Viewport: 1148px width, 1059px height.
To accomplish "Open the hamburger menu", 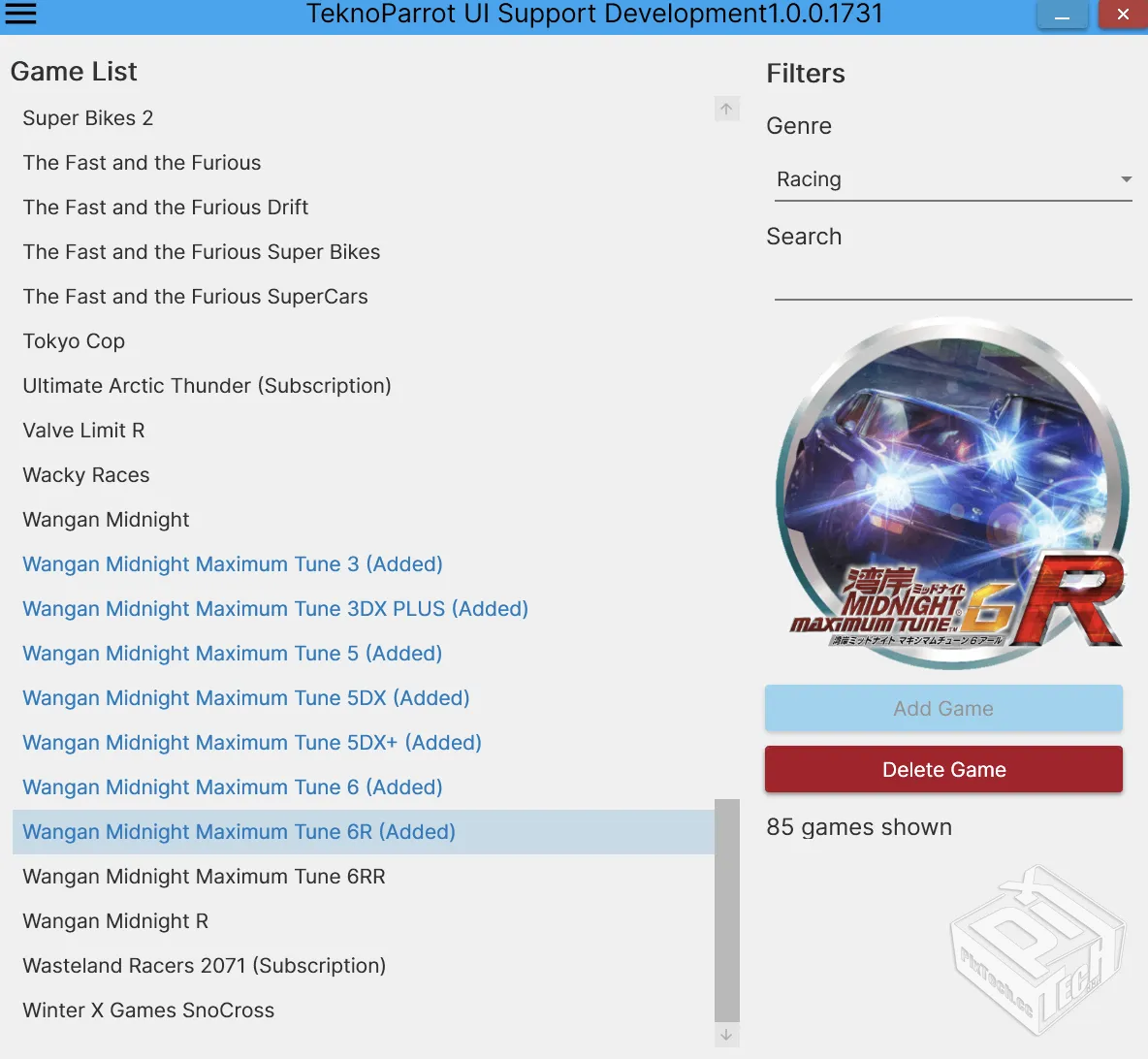I will [21, 15].
